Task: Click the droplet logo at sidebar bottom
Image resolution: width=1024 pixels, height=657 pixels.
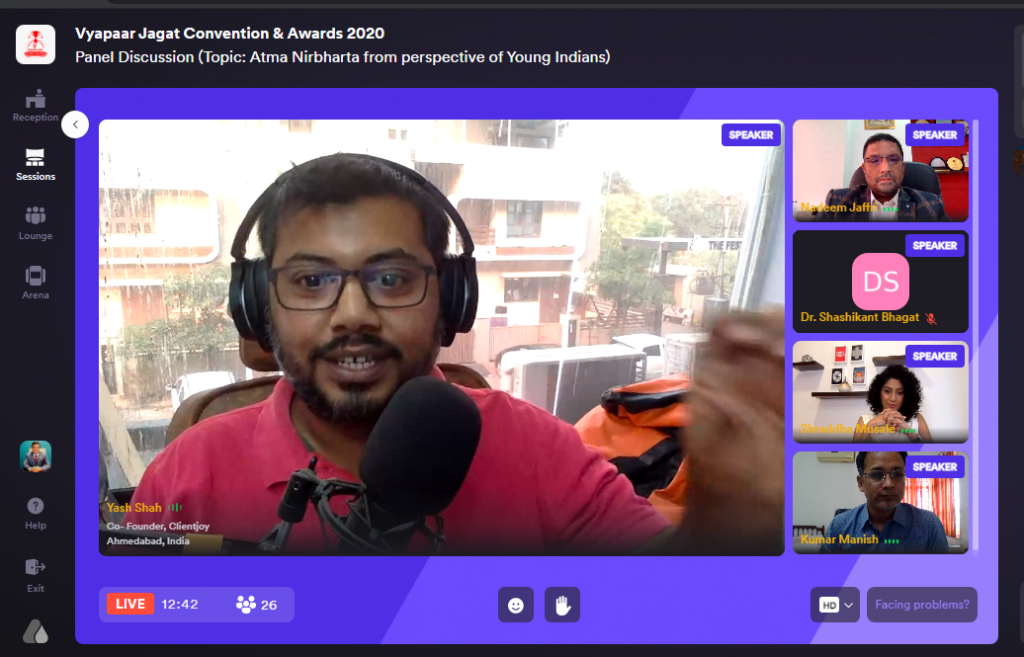Action: [x=35, y=631]
